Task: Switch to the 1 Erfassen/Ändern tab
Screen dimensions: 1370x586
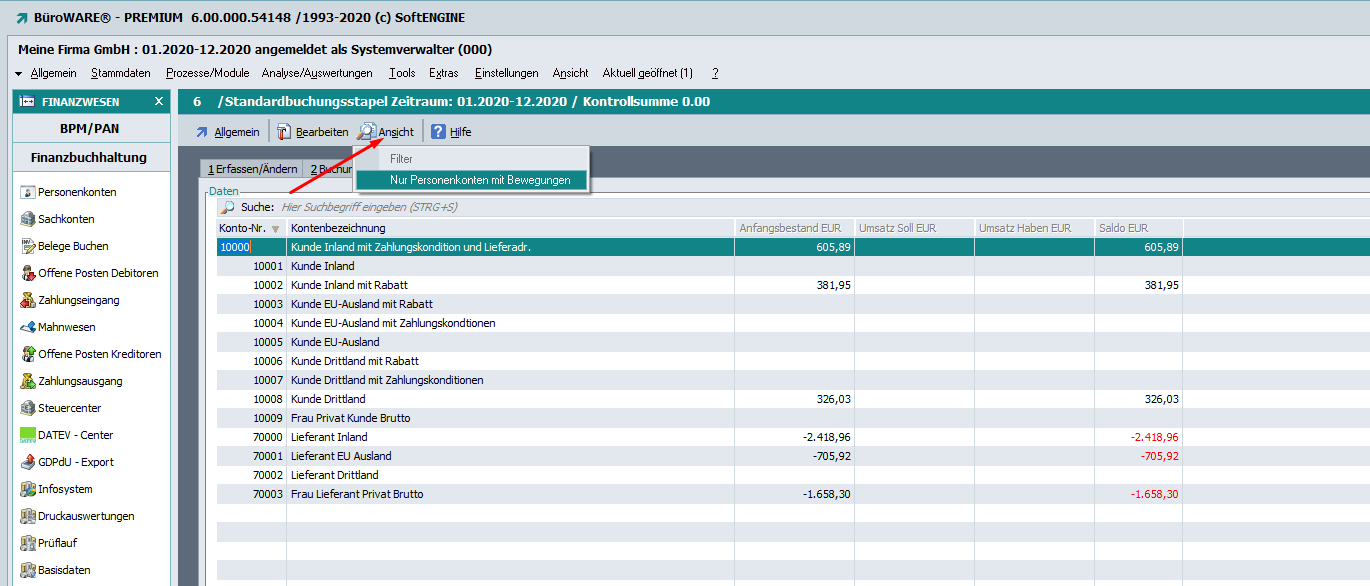Action: (x=252, y=169)
